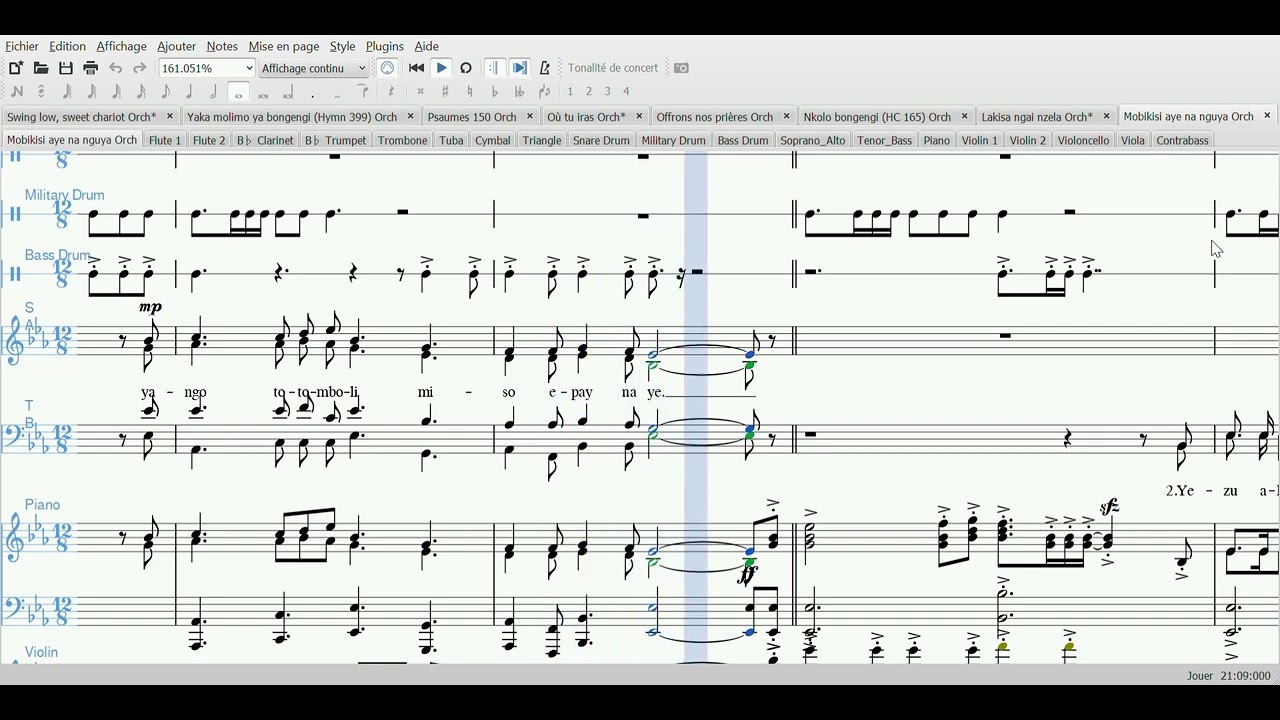
Task: Toggle loop playback
Action: pyautogui.click(x=466, y=68)
